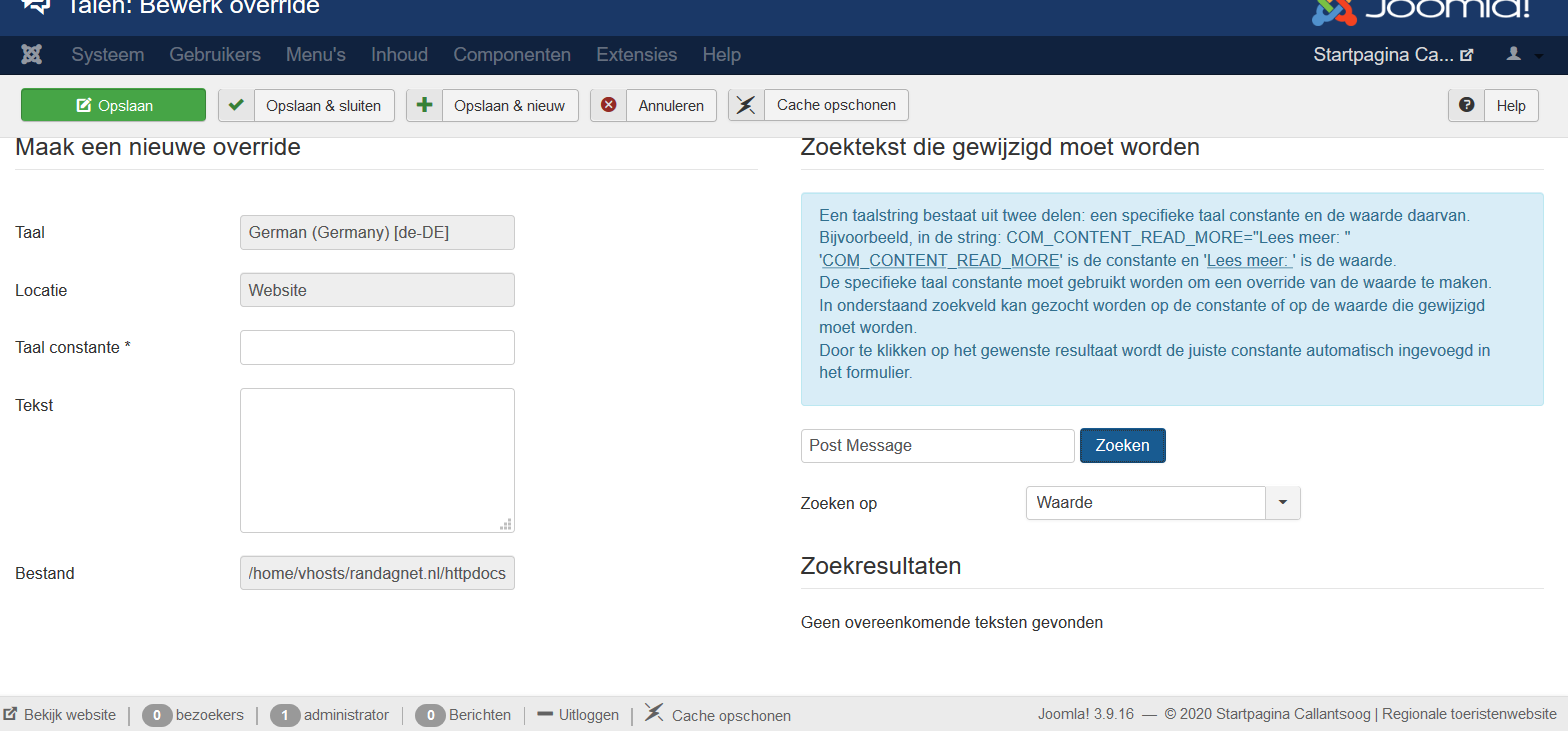Open the Systeem menu
The image size is (1568, 731).
click(108, 55)
